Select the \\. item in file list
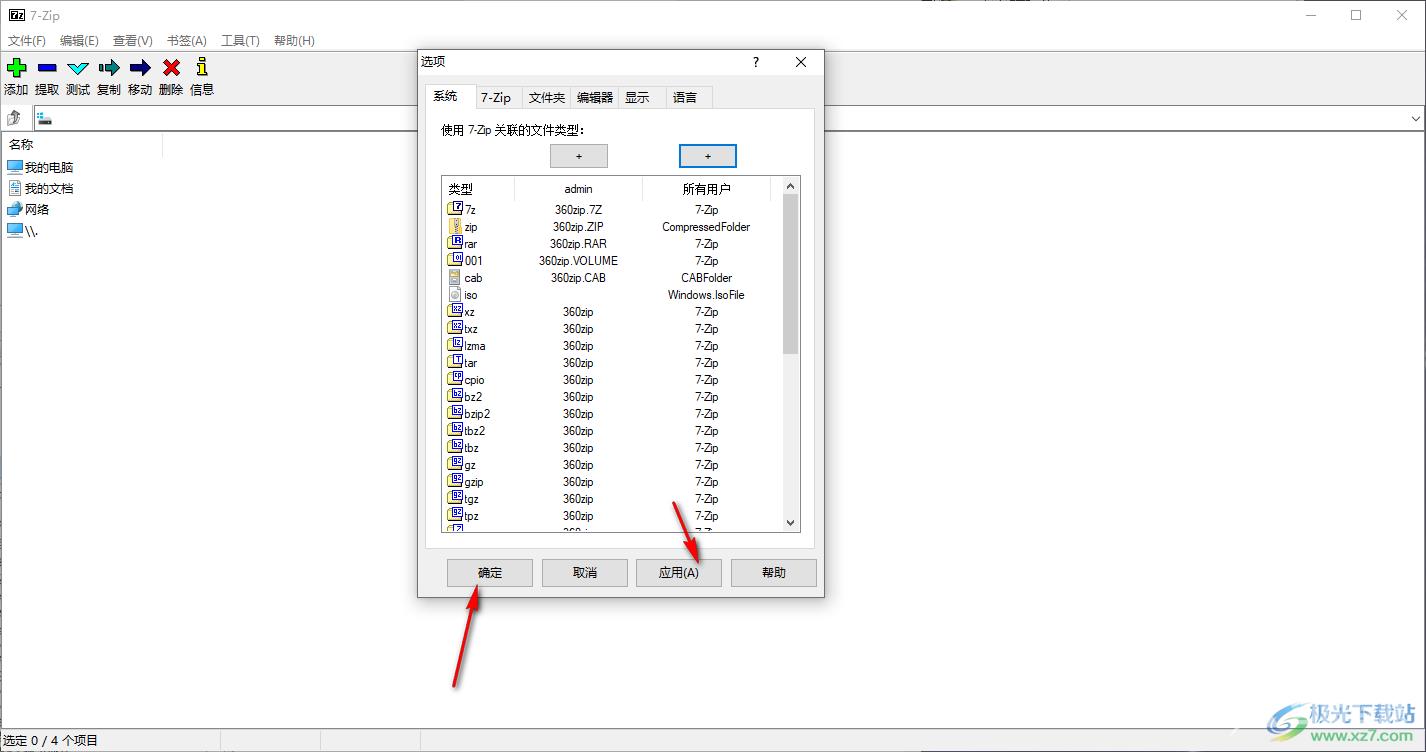 [22, 230]
